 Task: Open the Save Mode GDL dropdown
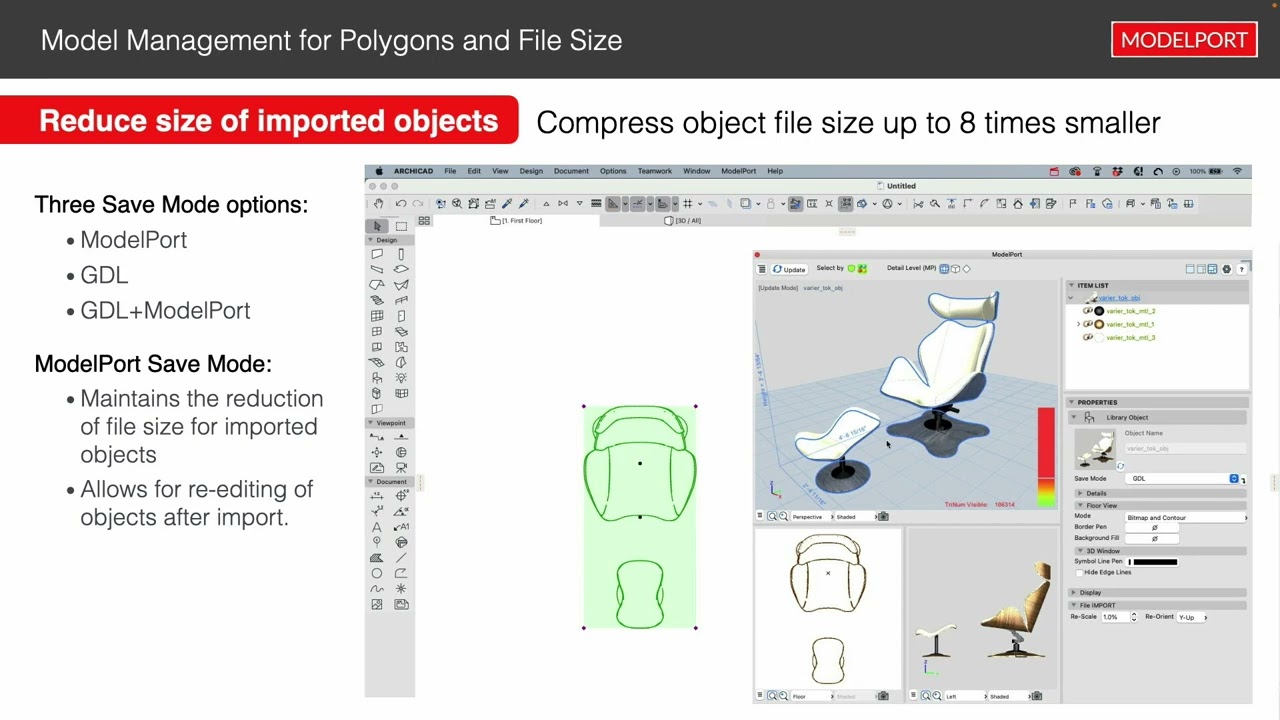(1184, 479)
